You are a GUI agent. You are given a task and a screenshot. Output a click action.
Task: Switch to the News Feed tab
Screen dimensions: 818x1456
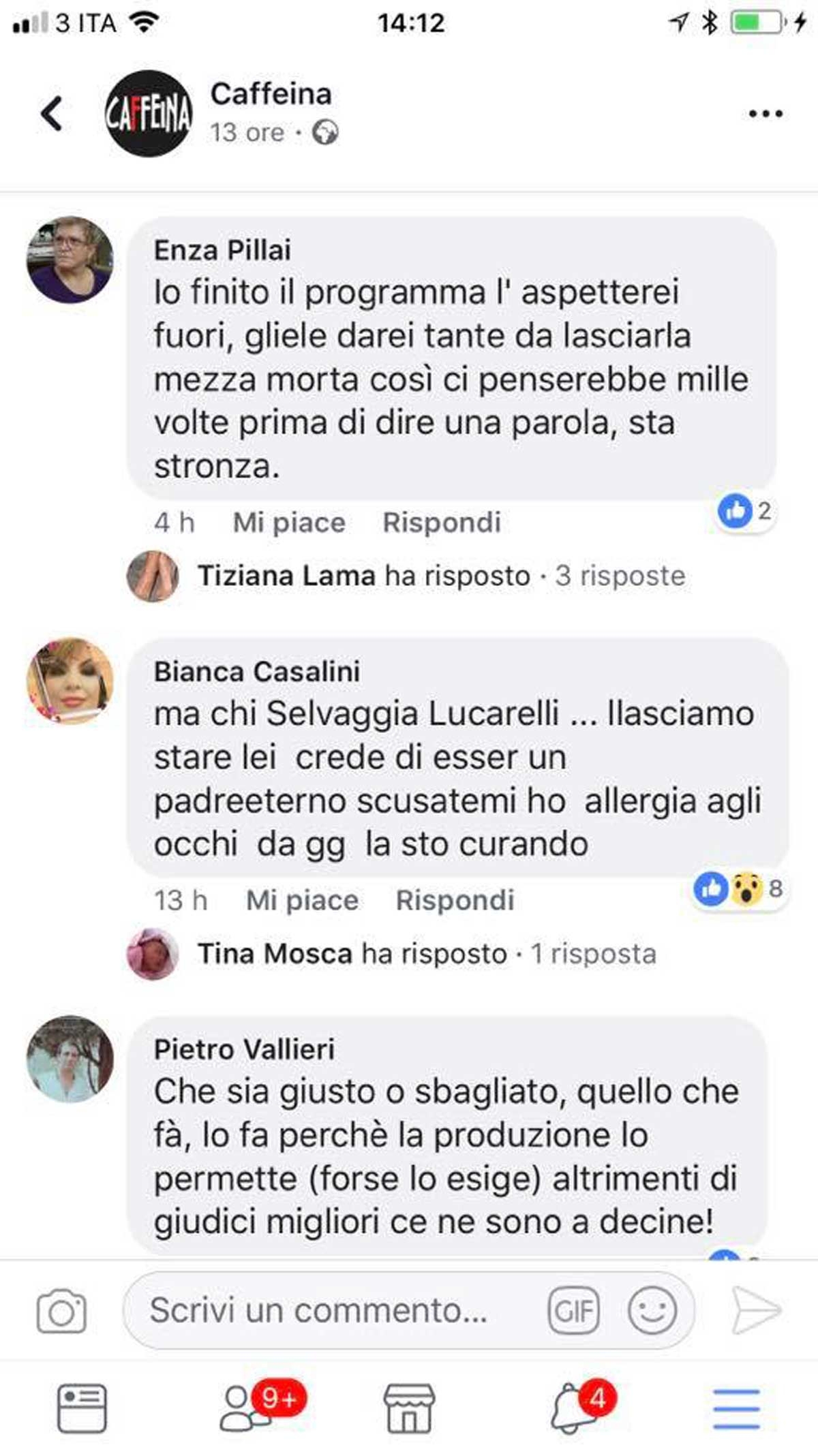click(82, 1408)
